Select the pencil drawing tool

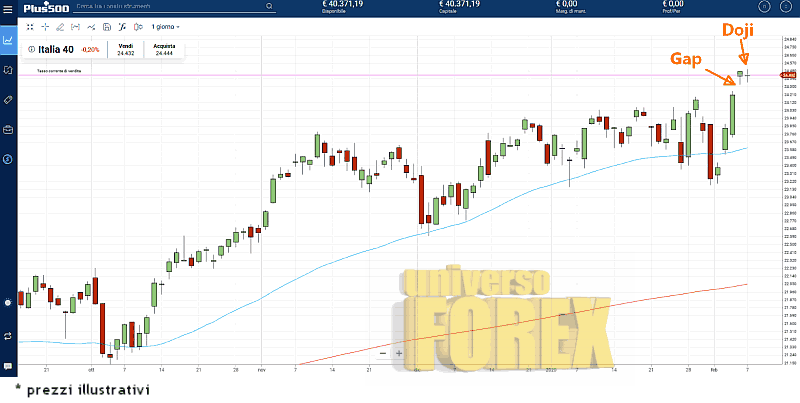[x=60, y=27]
